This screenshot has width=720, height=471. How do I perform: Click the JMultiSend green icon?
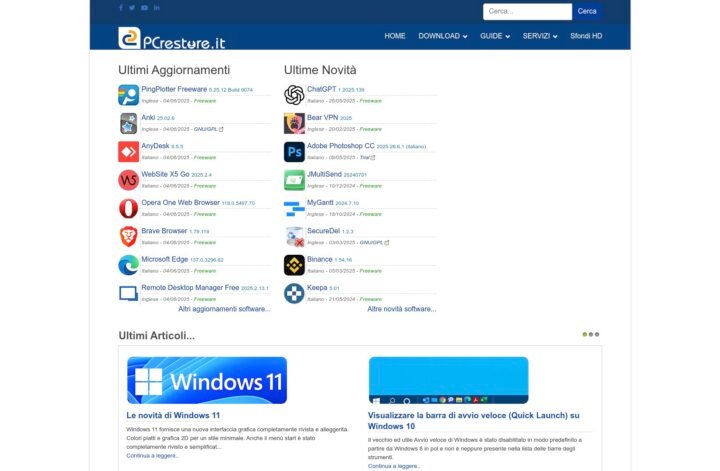coord(294,180)
